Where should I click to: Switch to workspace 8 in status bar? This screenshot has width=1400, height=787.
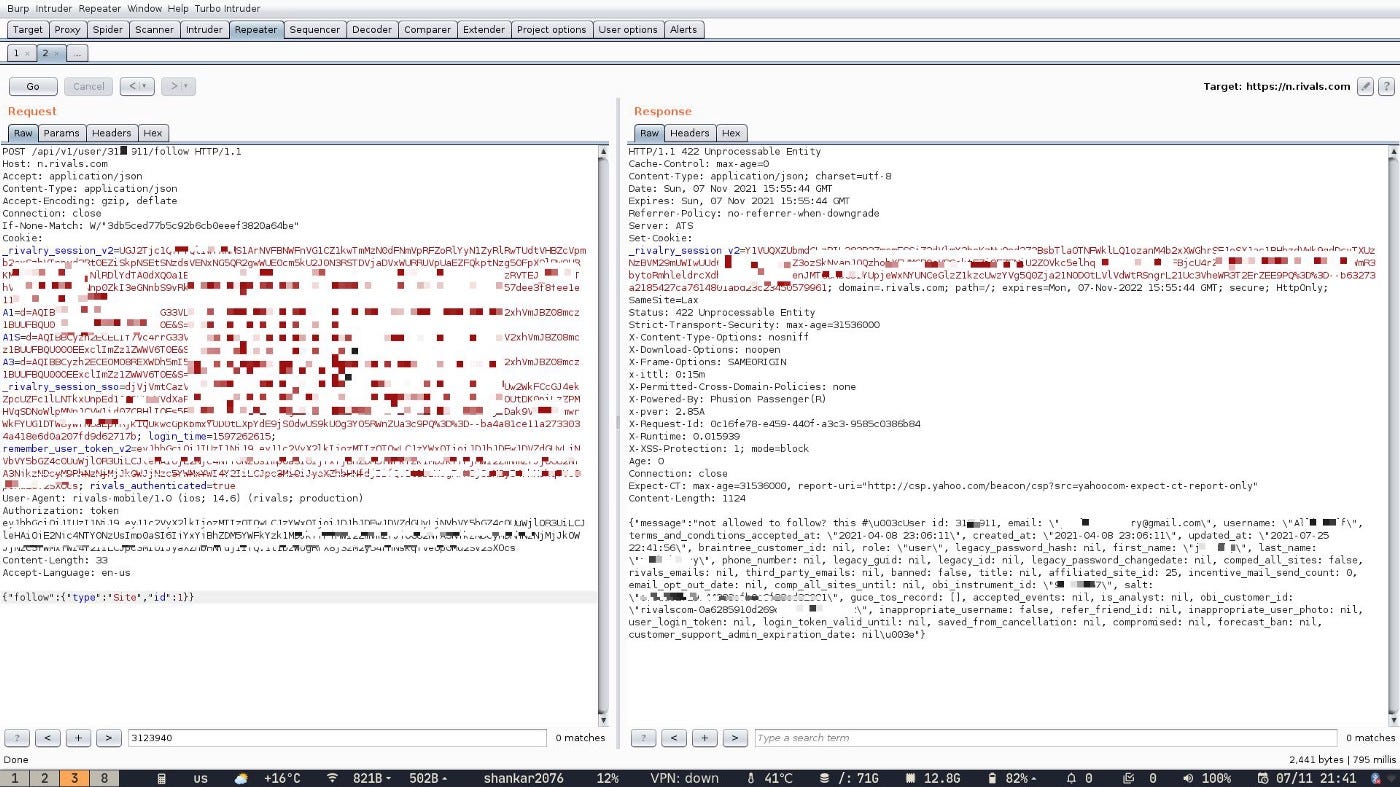click(104, 778)
